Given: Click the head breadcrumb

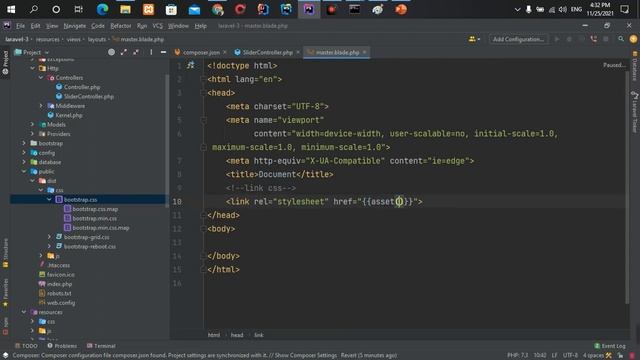Looking at the screenshot, I should pyautogui.click(x=237, y=335).
